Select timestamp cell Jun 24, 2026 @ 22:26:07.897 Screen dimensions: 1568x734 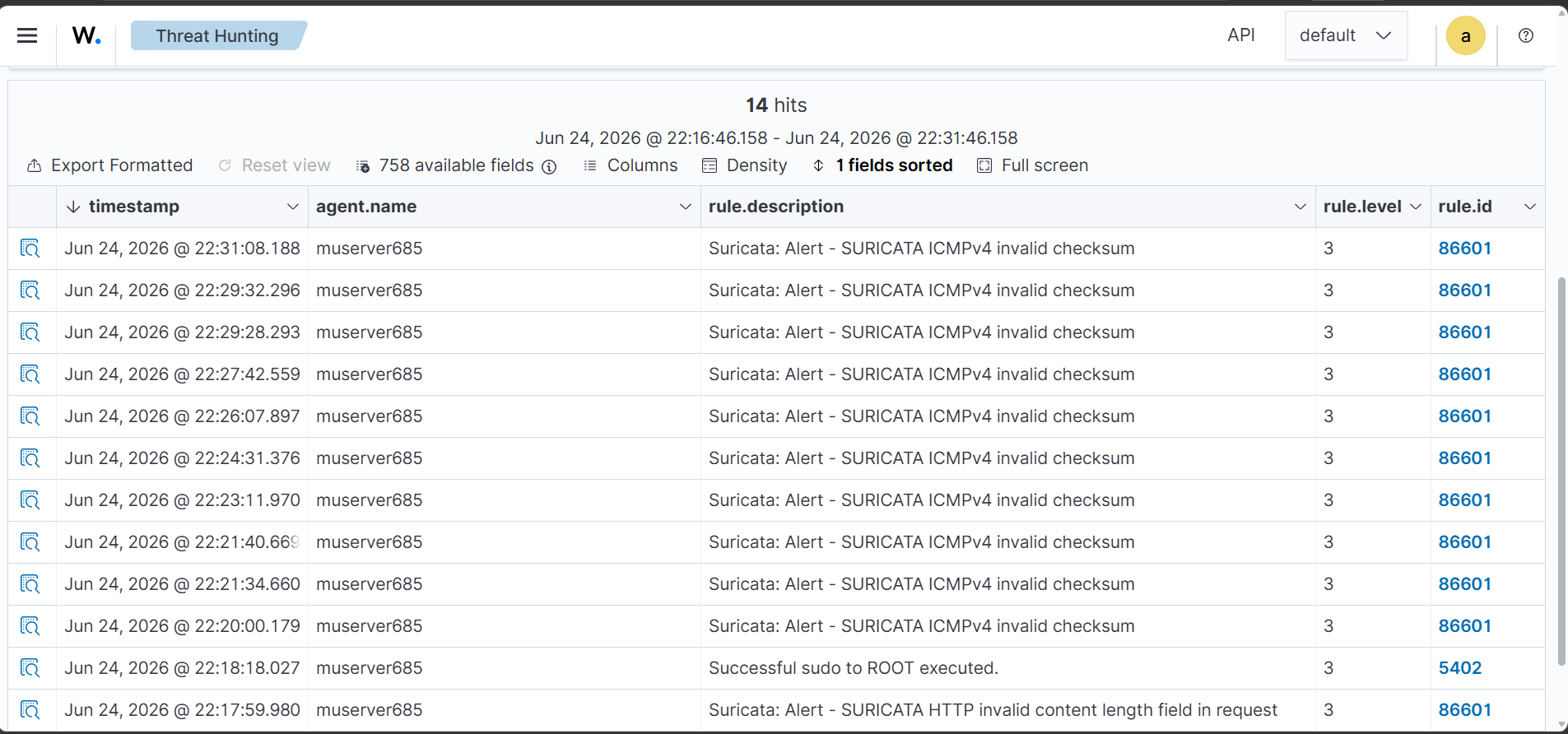pos(182,416)
